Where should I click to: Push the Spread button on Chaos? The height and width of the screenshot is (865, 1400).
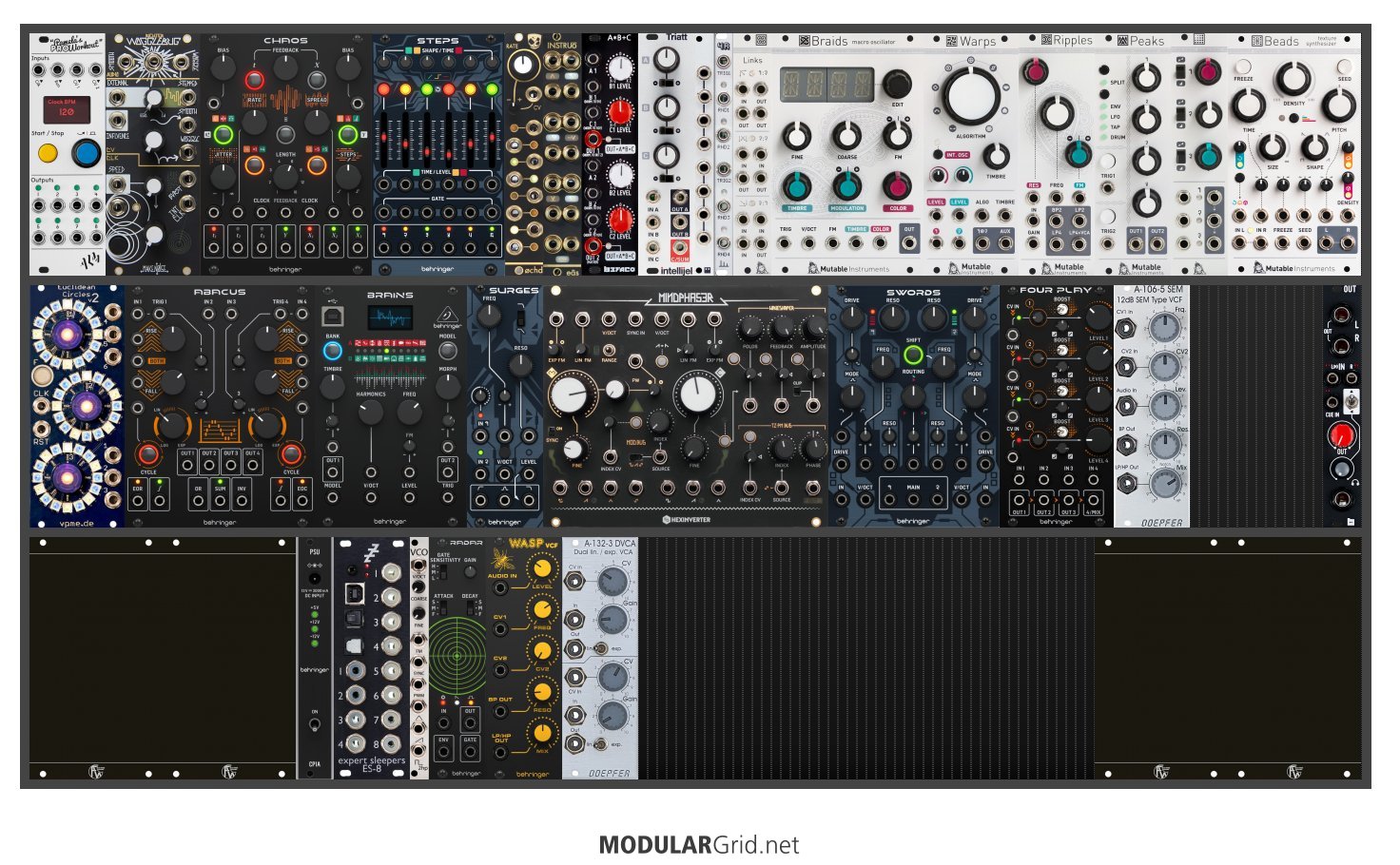317,80
